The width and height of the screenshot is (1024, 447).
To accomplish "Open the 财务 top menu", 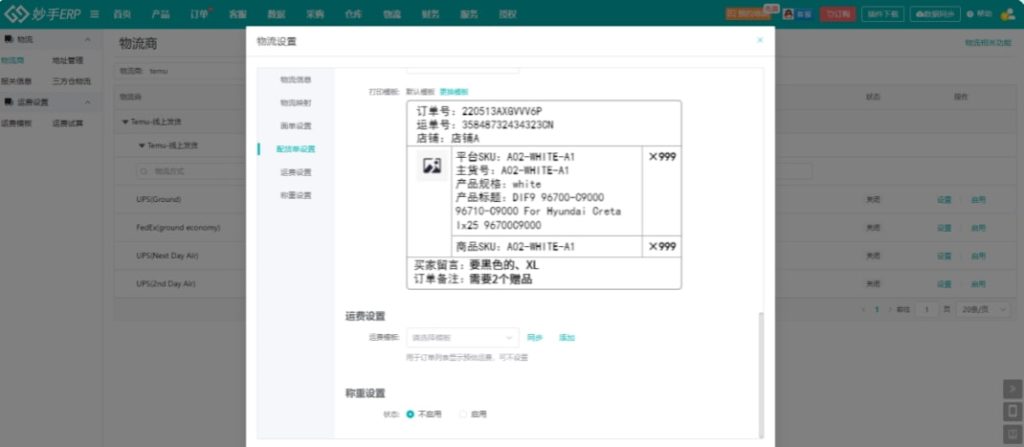I will (430, 14).
